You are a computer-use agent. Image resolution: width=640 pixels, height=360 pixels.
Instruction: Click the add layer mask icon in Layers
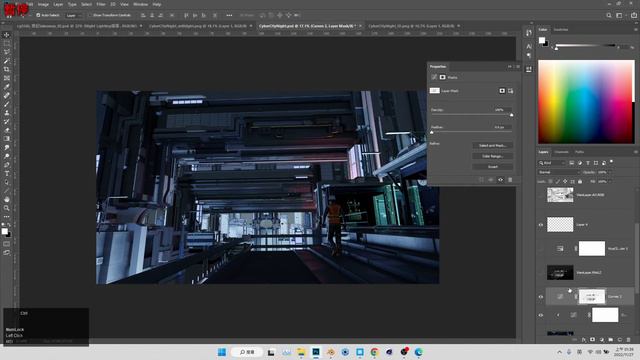point(593,340)
